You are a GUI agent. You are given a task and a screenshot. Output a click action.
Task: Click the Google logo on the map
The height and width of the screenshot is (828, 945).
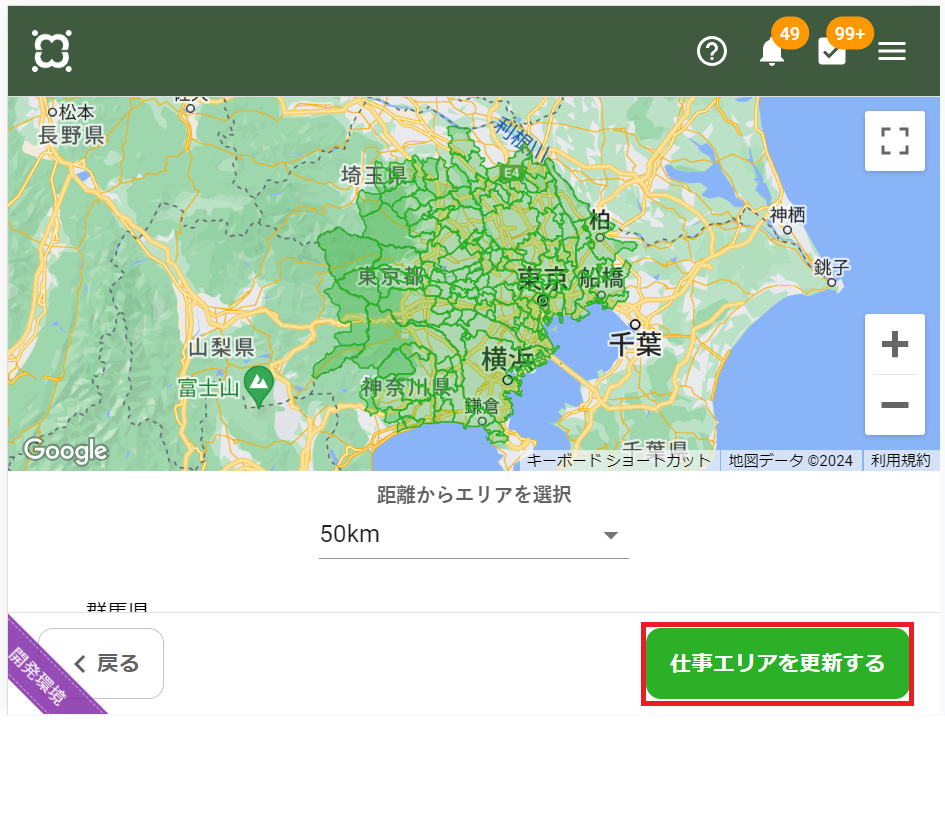point(65,451)
